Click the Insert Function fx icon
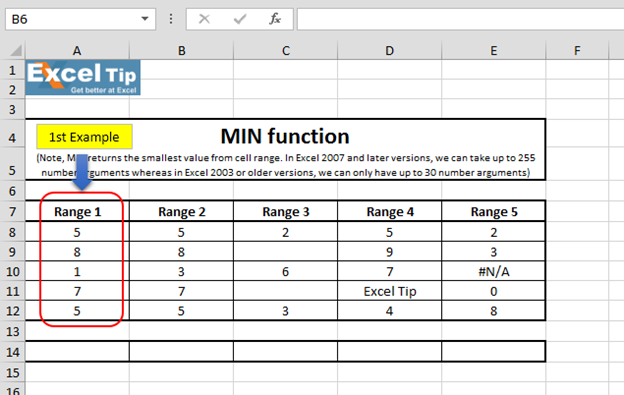Image resolution: width=624 pixels, height=395 pixels. click(x=275, y=19)
